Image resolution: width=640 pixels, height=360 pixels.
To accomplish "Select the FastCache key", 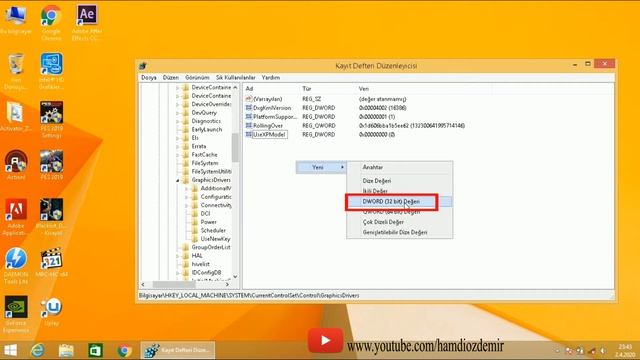I will 204,155.
